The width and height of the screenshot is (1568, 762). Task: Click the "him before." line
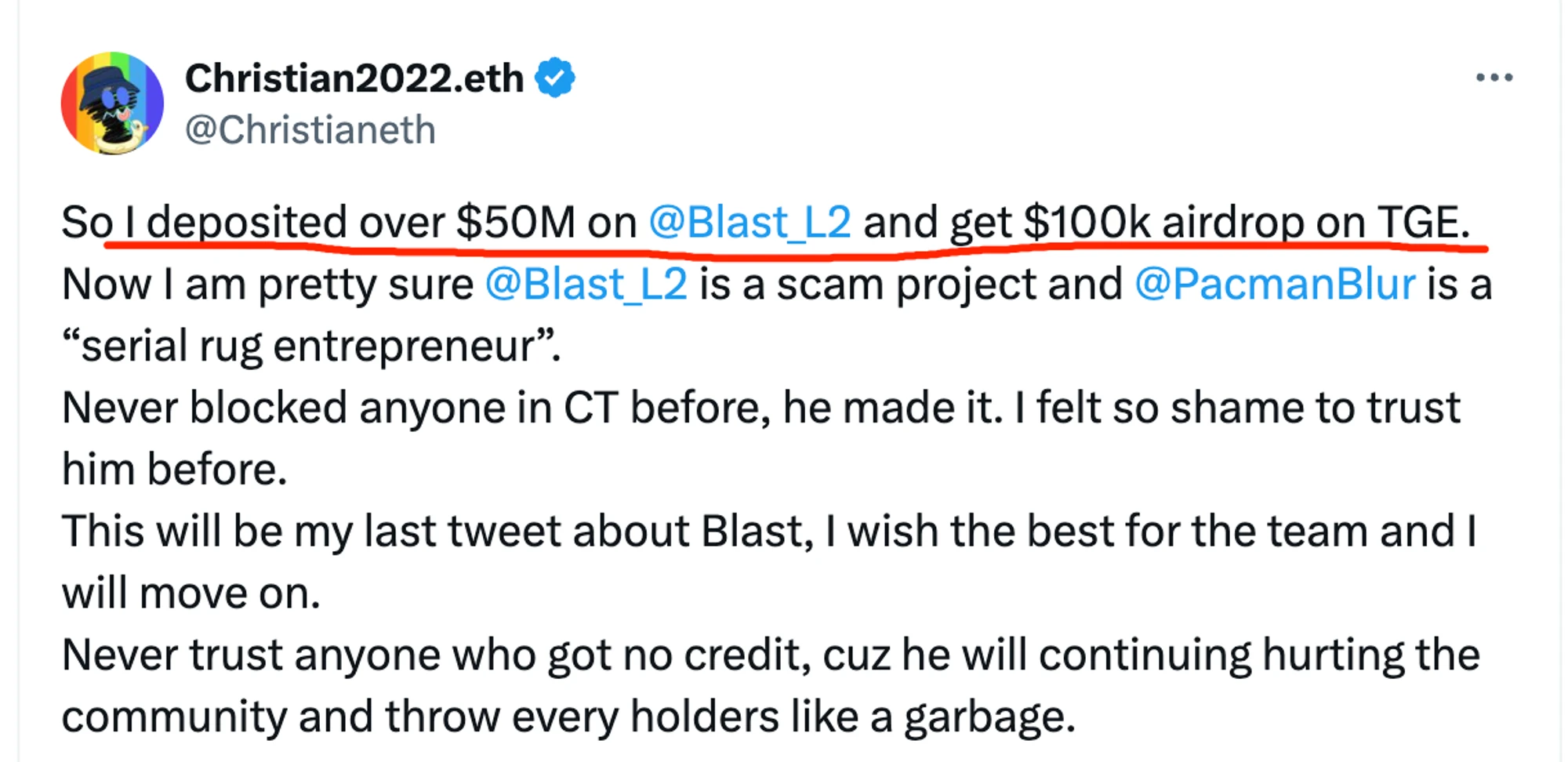174,470
